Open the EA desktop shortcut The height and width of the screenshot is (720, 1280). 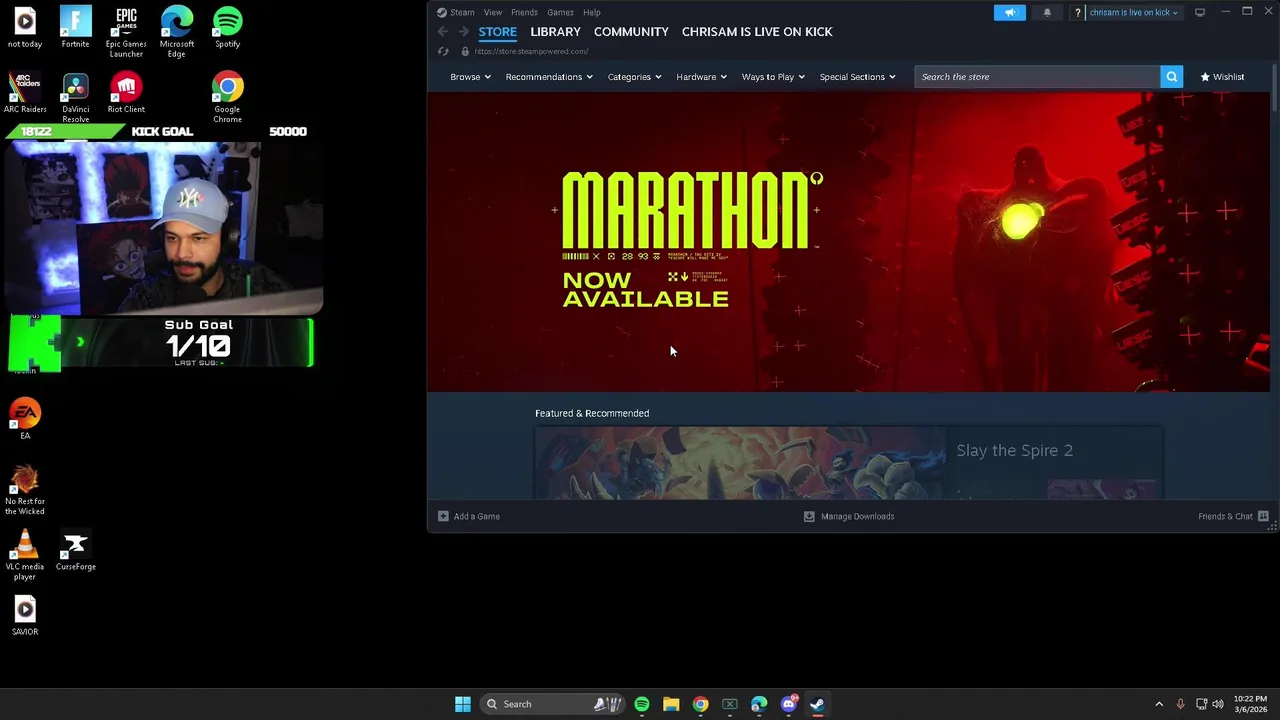point(25,419)
